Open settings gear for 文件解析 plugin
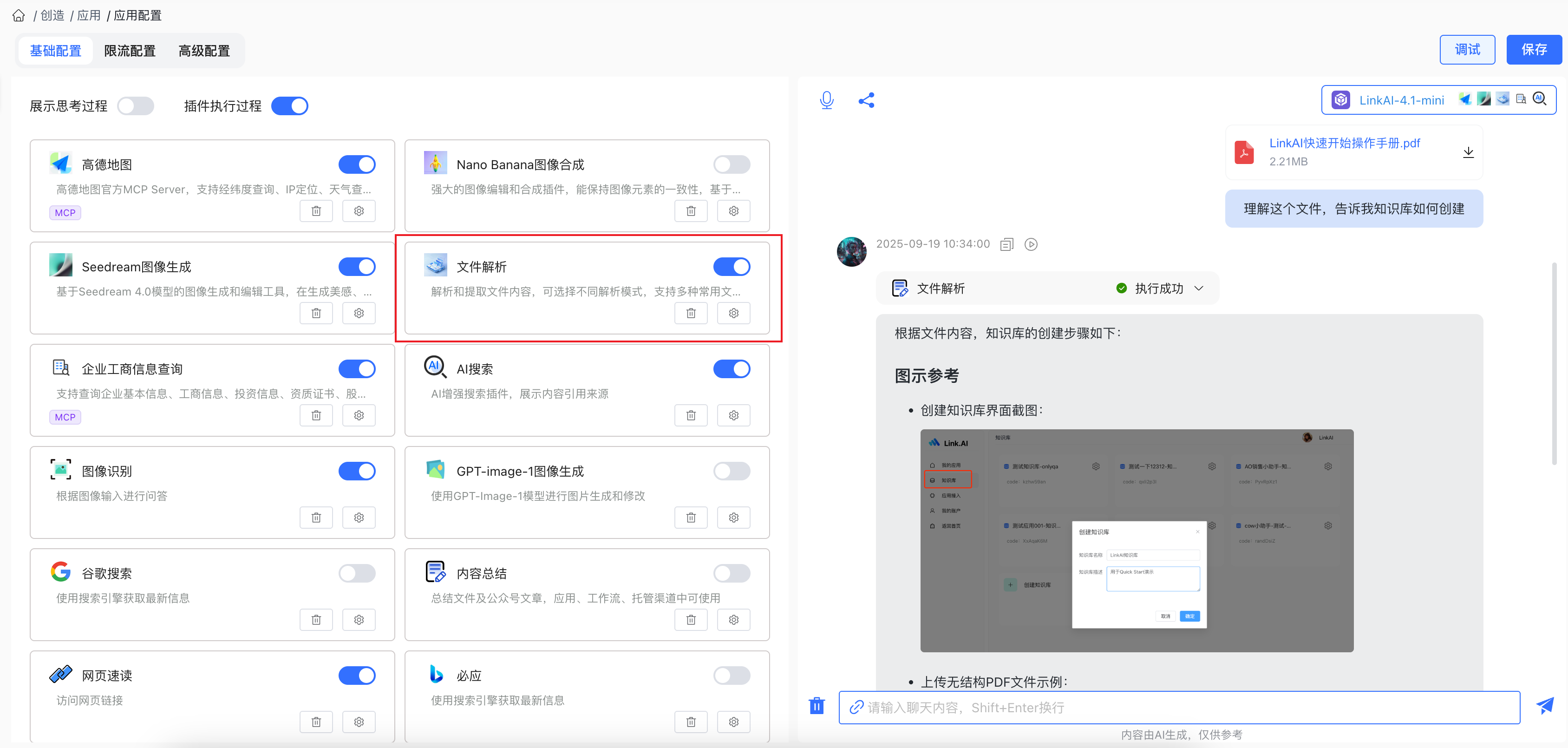1568x748 pixels. 733,313
